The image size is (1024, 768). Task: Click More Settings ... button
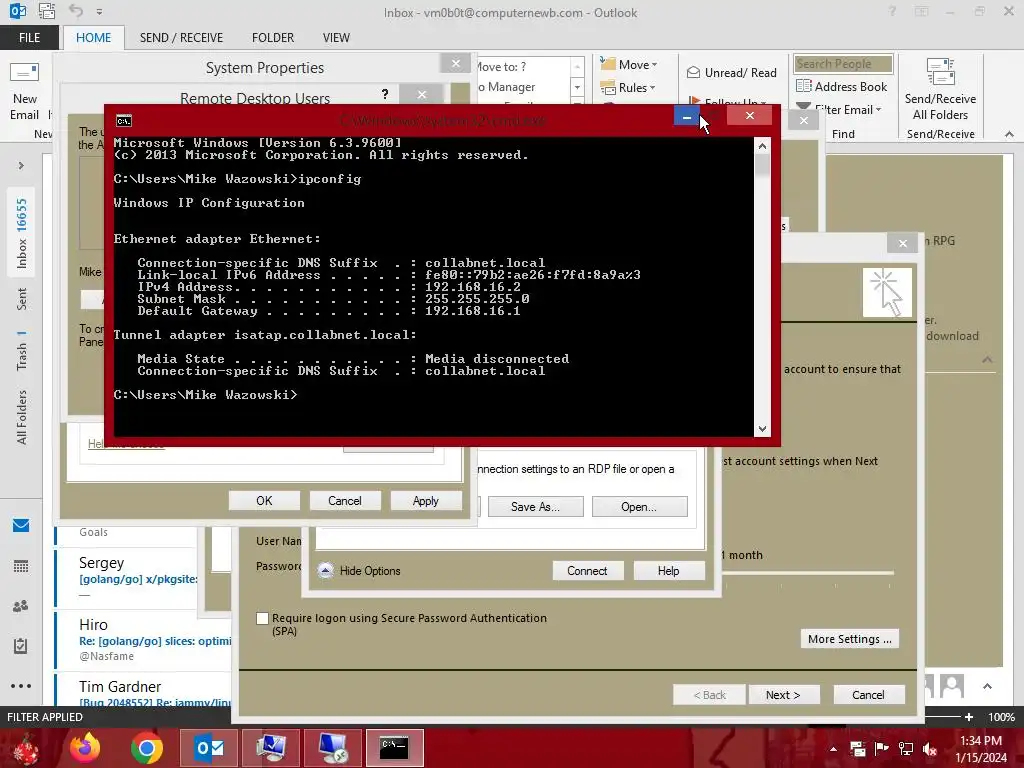pos(850,639)
